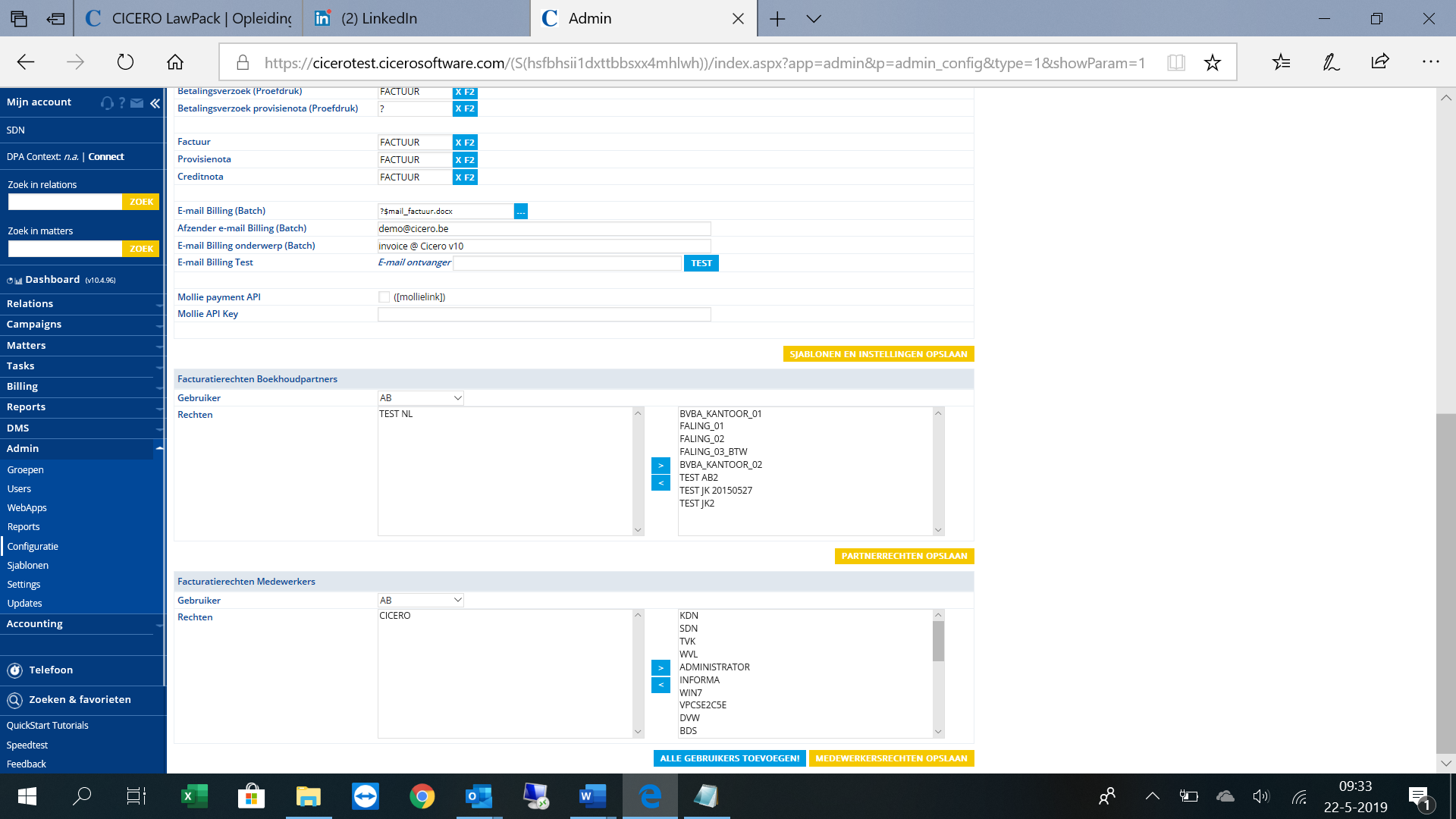1456x819 pixels.
Task: Clear Factuur template with X F2 button
Action: (x=465, y=142)
